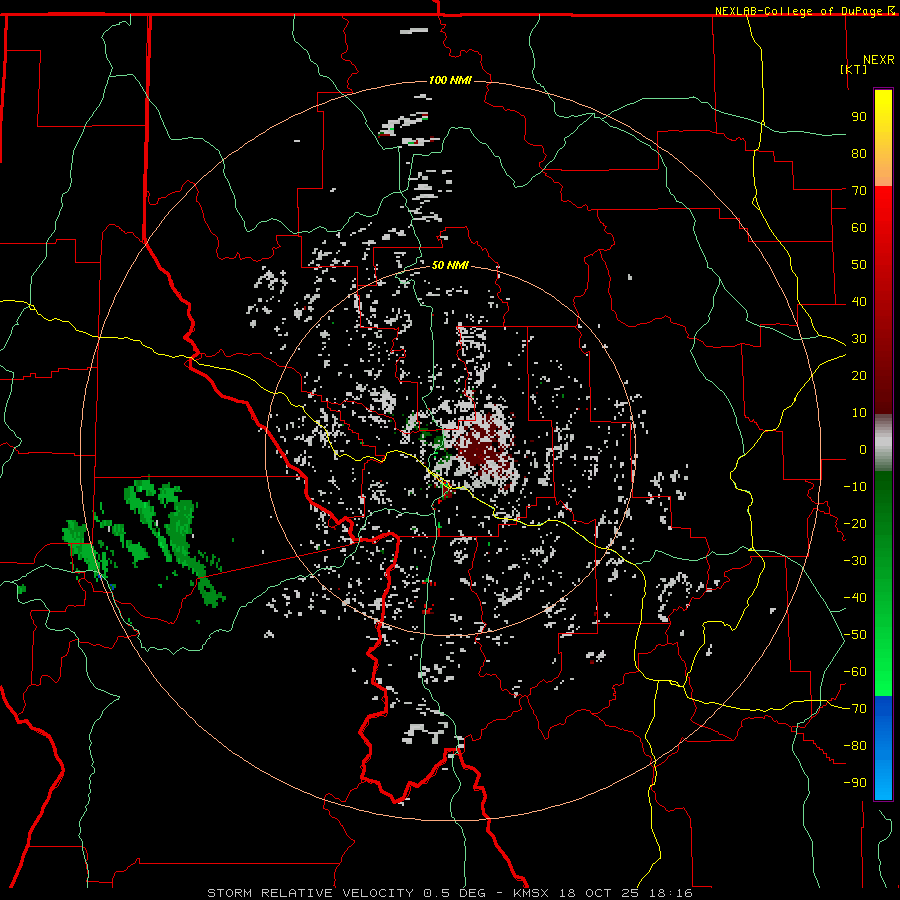The height and width of the screenshot is (900, 900).
Task: Click the "[KT]" units label
Action: point(853,69)
